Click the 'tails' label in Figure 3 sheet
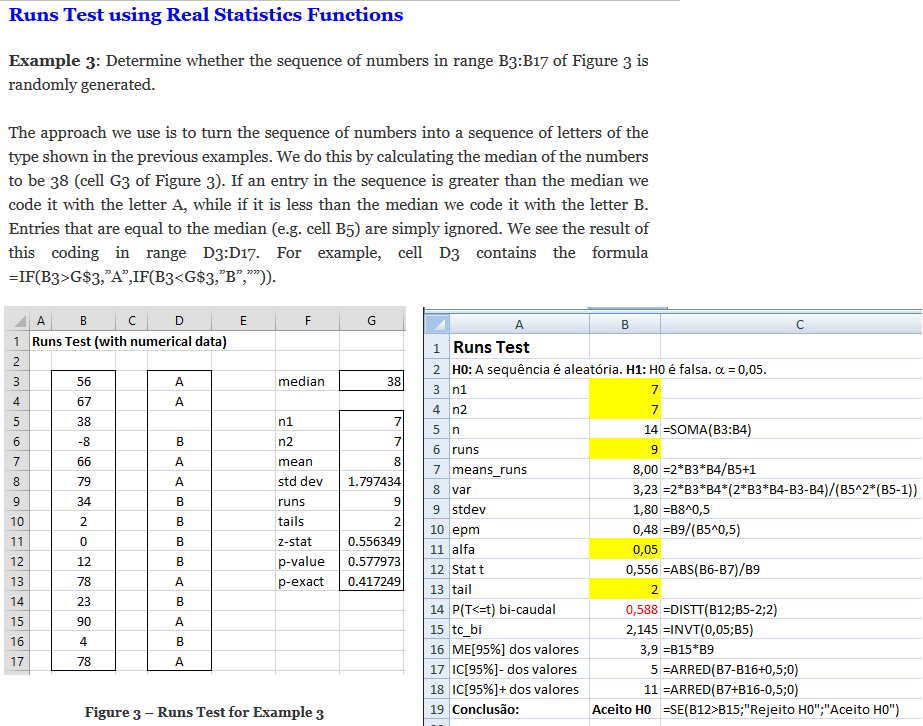The width and height of the screenshot is (923, 726). click(307, 522)
